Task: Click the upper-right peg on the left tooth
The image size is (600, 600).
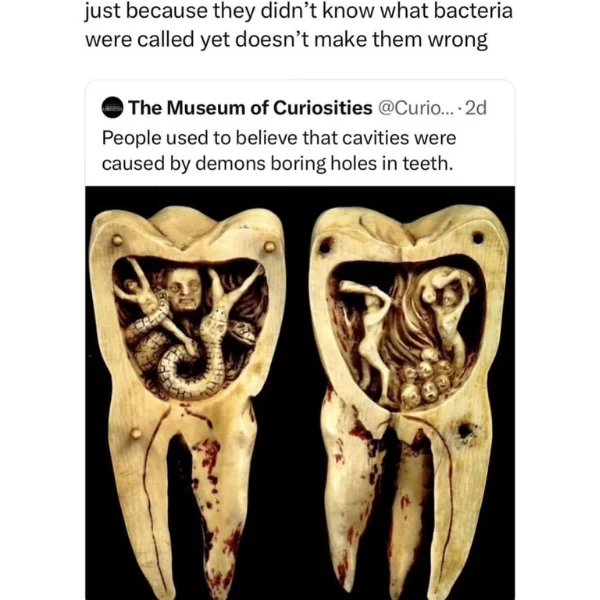Action: [x=269, y=246]
